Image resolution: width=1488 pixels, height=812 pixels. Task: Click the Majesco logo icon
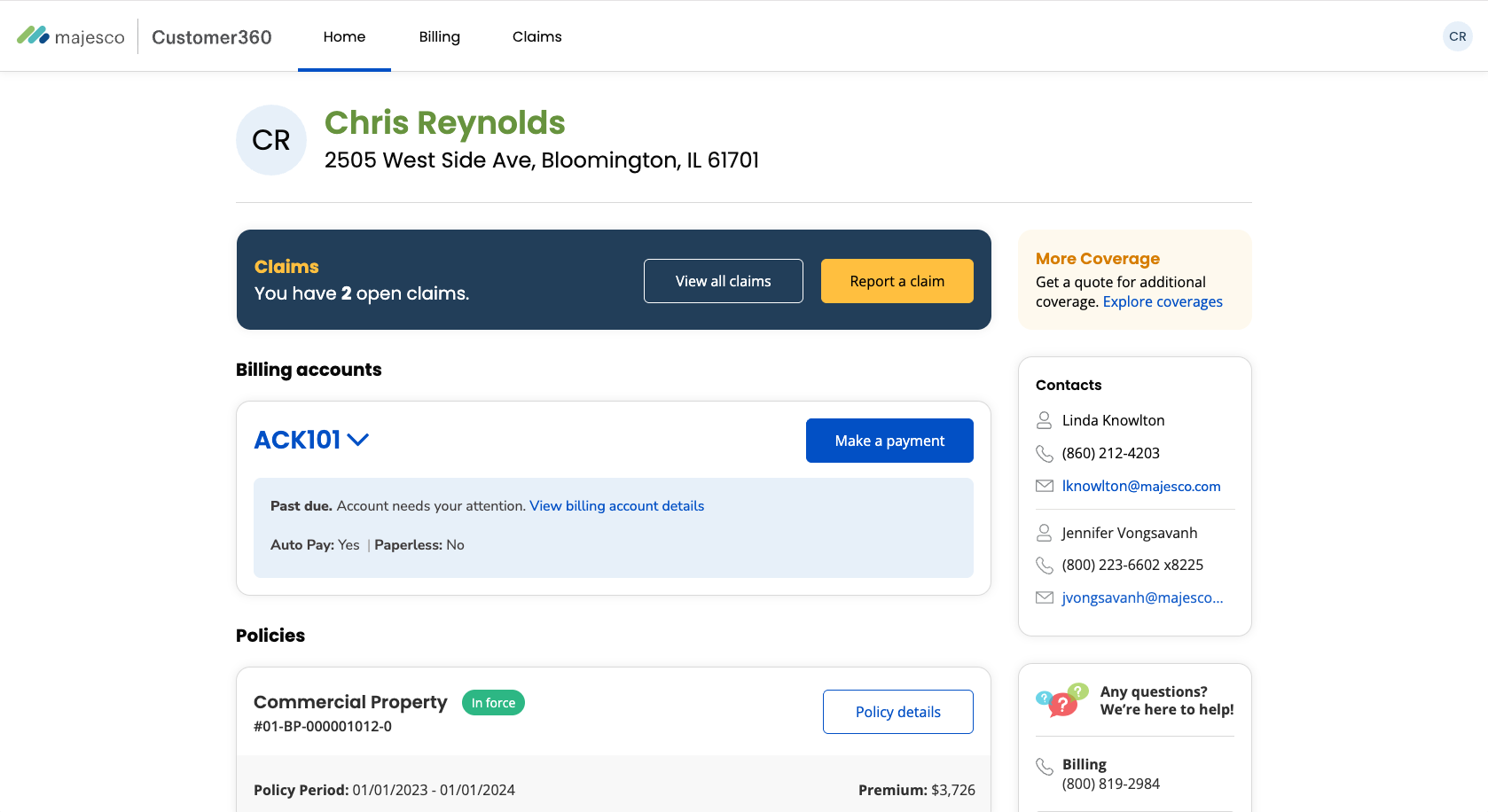coord(34,36)
